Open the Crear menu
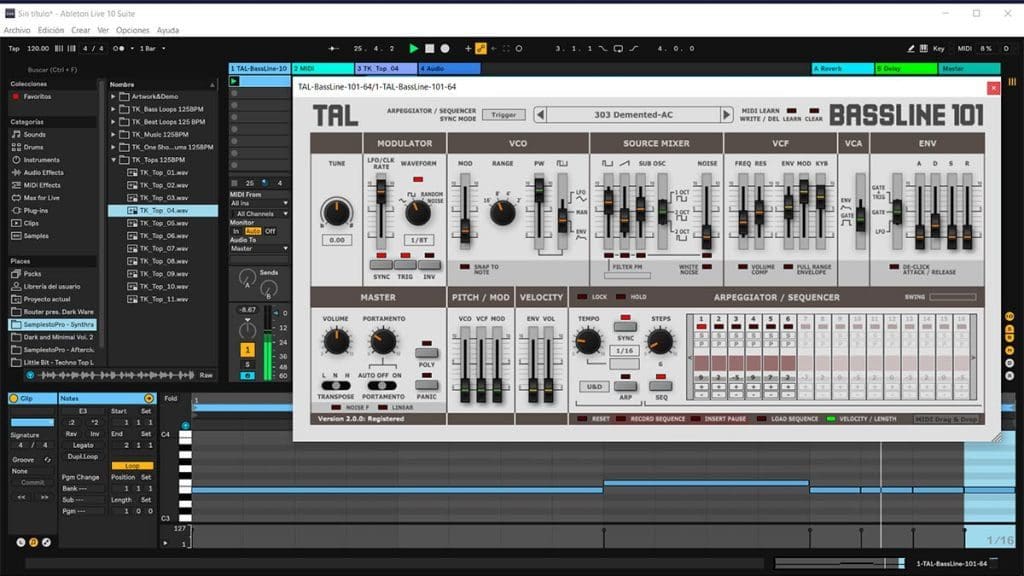Image resolution: width=1024 pixels, height=576 pixels. coord(81,30)
